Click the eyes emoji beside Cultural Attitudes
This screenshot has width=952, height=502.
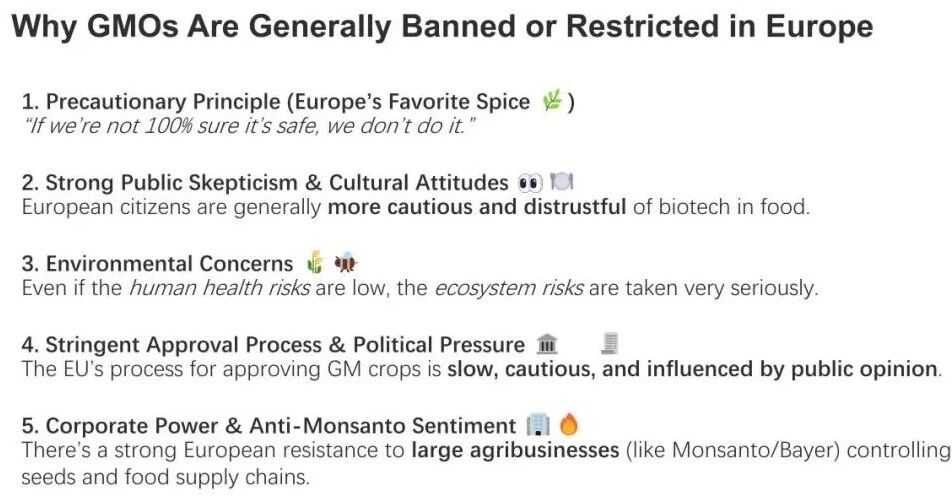530,183
